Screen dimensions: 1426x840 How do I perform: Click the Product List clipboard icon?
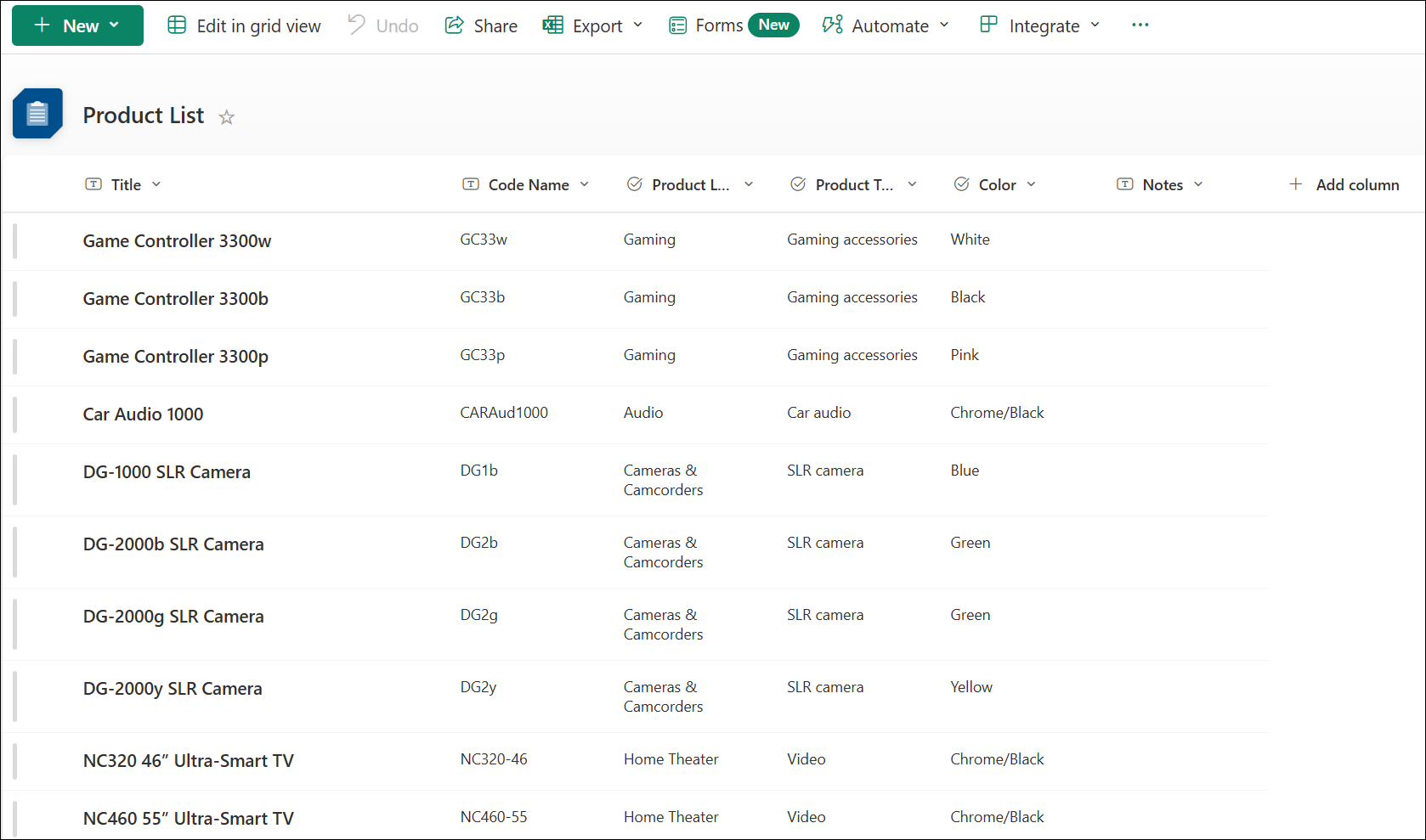(x=37, y=113)
